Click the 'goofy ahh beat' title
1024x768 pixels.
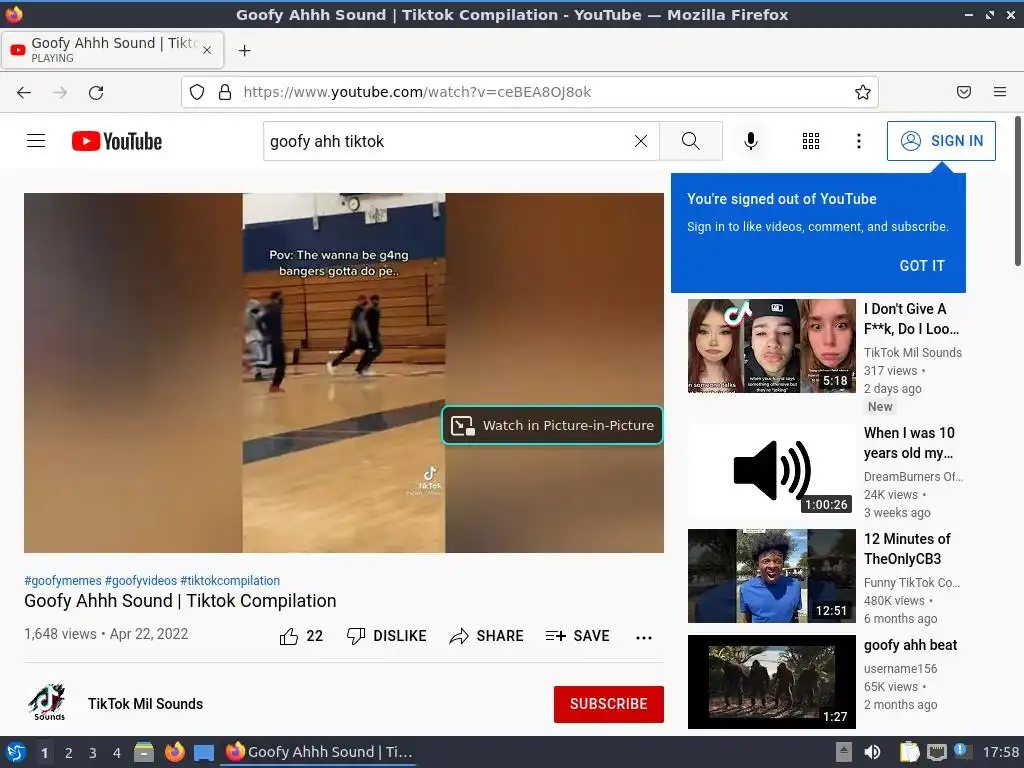910,645
